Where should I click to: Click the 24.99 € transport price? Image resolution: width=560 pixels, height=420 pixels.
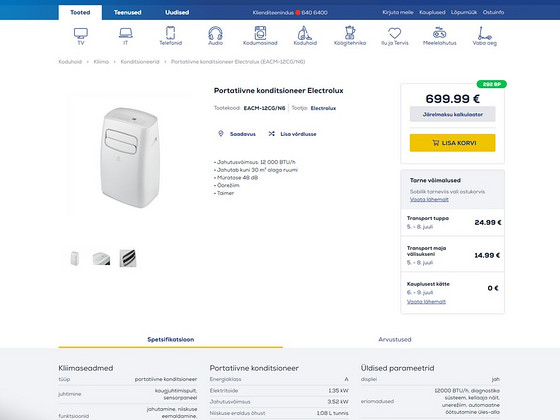tap(488, 222)
